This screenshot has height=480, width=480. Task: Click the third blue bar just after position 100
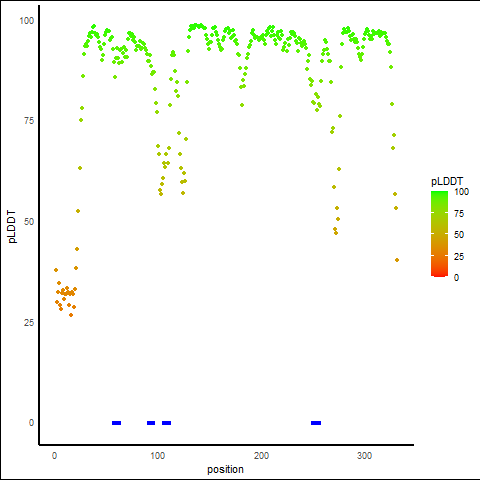tap(166, 423)
